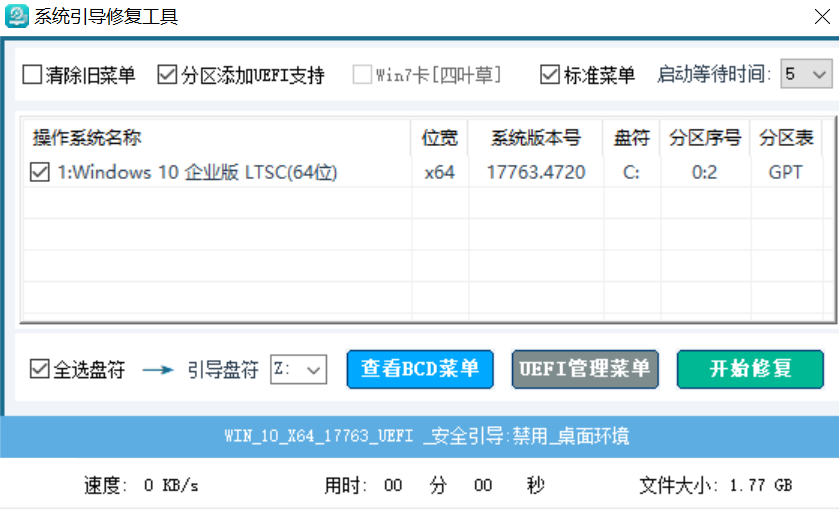This screenshot has height=512, width=839.
Task: Open the 引导盘符 Z: drive dropdown
Action: click(x=299, y=369)
